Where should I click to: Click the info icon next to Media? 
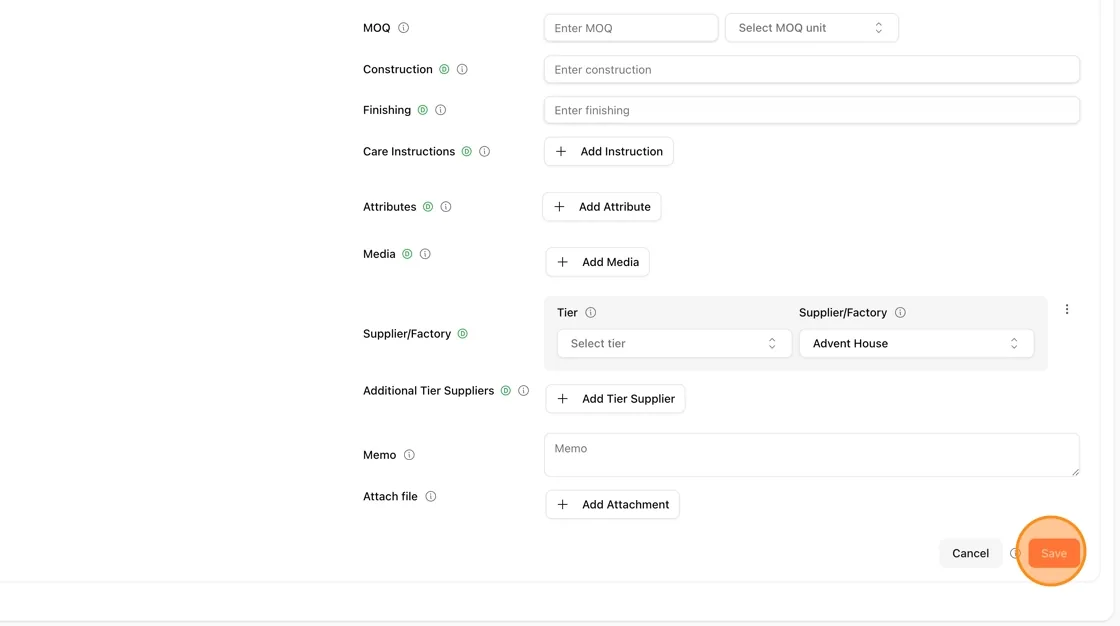[x=425, y=254]
